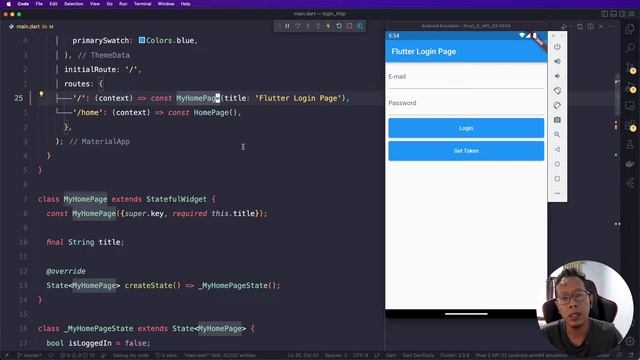Open the Selection menu
The image size is (640, 360).
73,4
